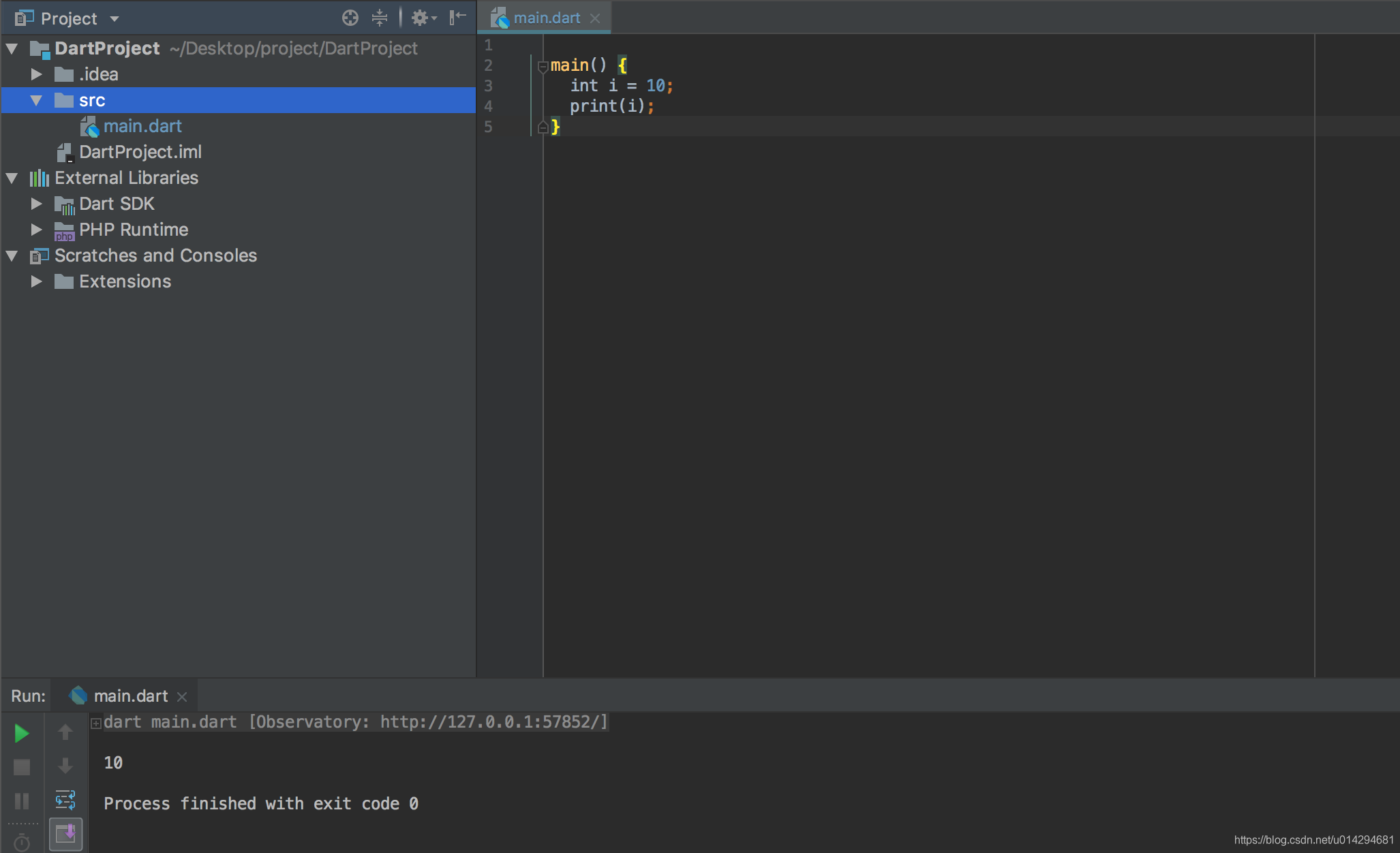Select the main.dart editor tab
Screen dimensions: 1400x853
pos(546,18)
